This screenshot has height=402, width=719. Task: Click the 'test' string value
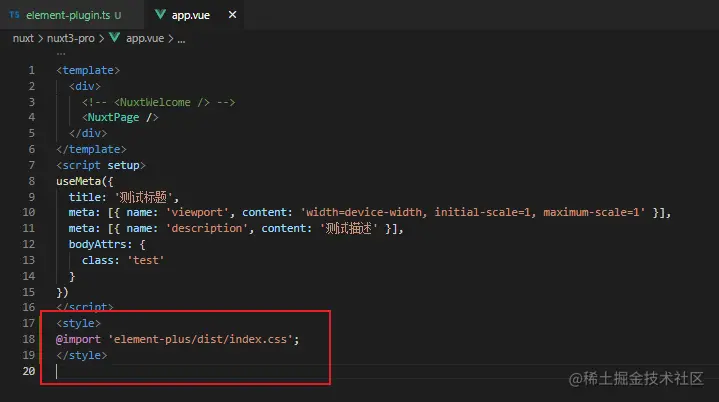pyautogui.click(x=146, y=260)
